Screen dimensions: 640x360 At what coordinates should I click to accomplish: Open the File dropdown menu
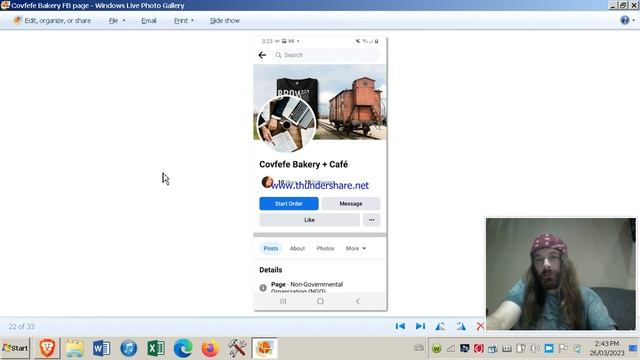(117, 20)
